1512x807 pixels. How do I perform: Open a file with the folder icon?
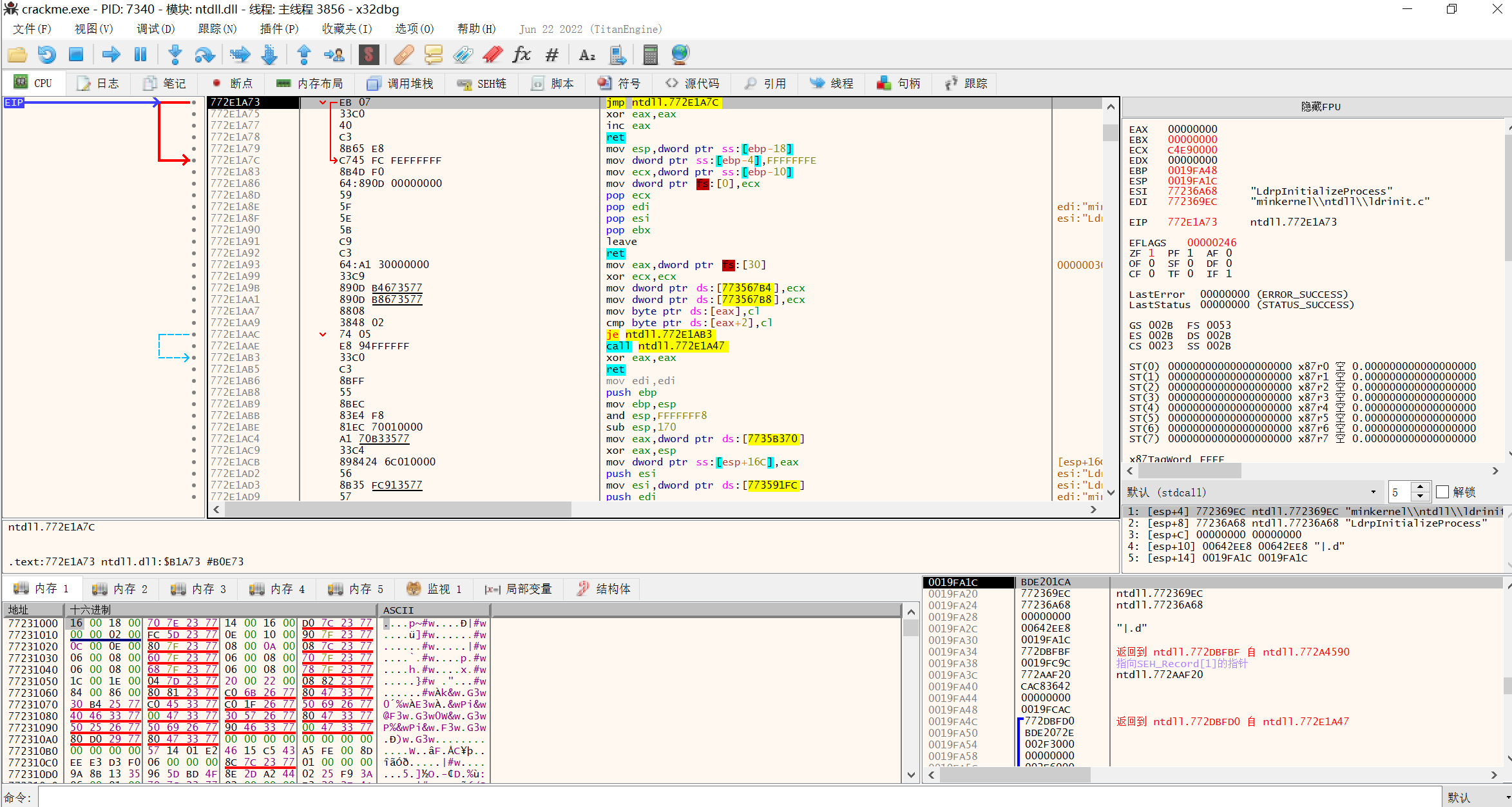tap(17, 55)
